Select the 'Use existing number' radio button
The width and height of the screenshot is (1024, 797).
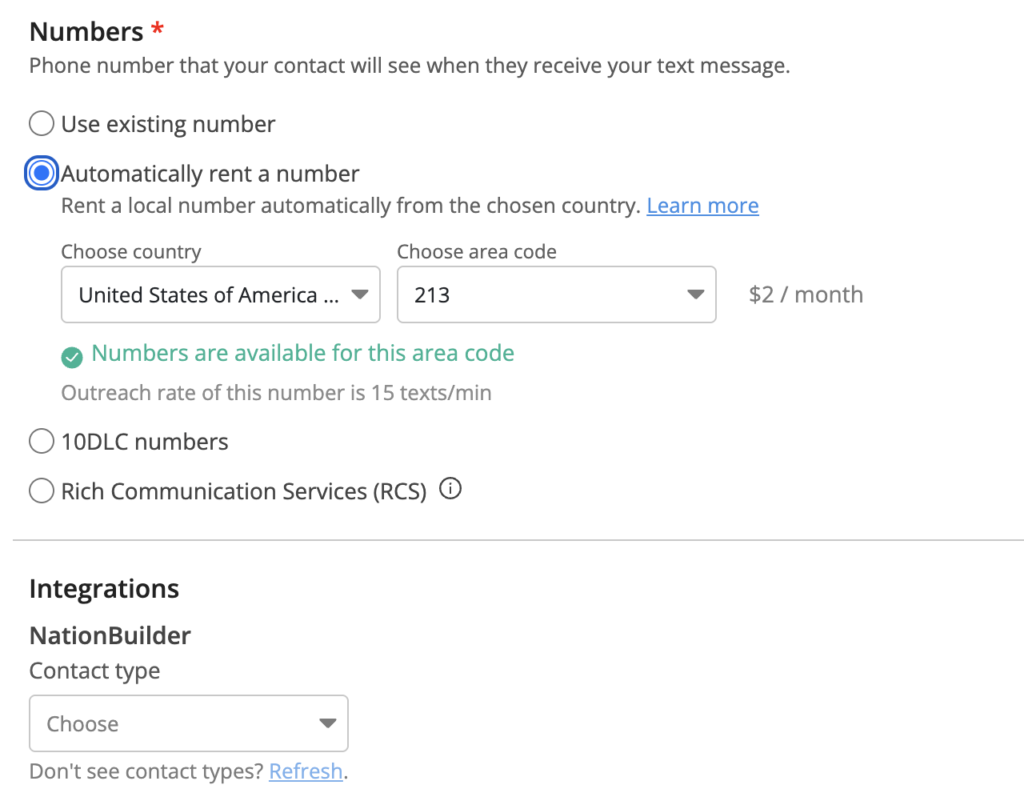[x=41, y=124]
